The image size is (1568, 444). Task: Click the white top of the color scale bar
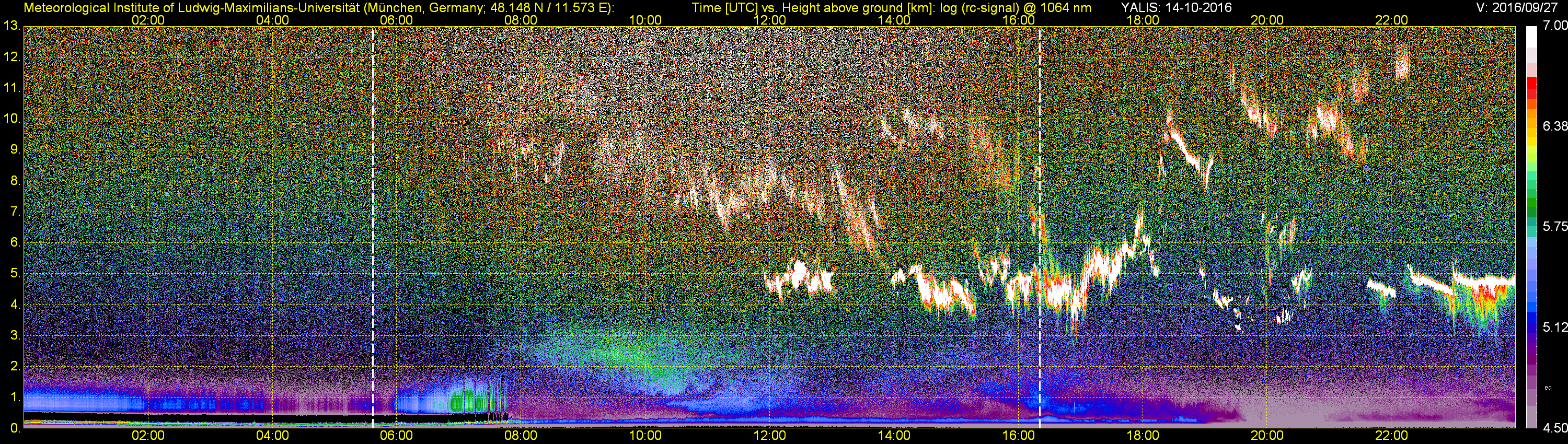point(1532,37)
